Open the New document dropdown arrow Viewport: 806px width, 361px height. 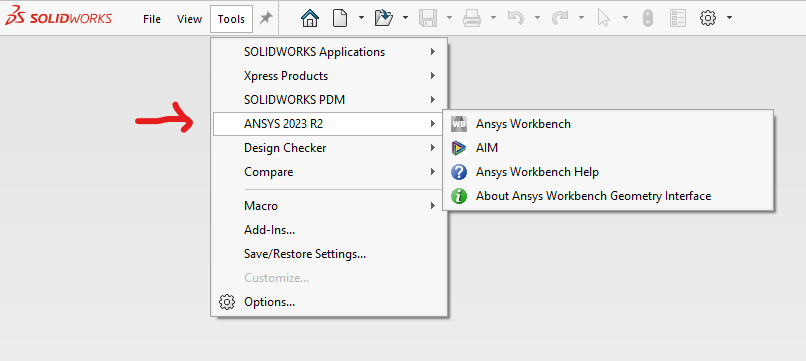click(x=361, y=17)
